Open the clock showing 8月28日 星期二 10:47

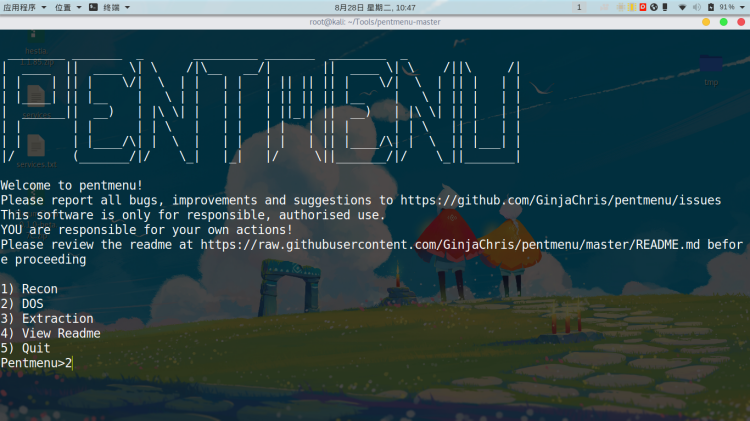click(x=375, y=7)
